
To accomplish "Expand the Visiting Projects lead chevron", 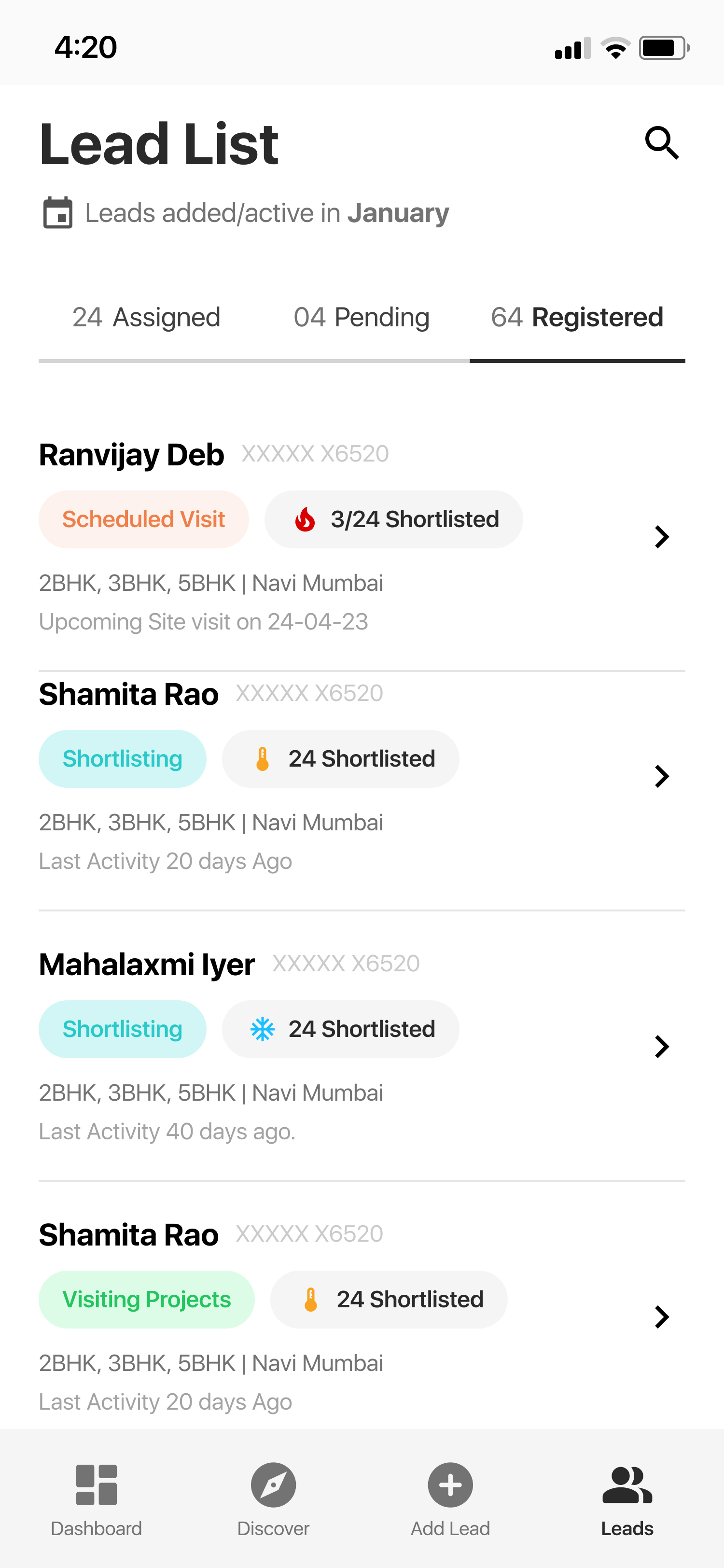I will [x=661, y=1316].
